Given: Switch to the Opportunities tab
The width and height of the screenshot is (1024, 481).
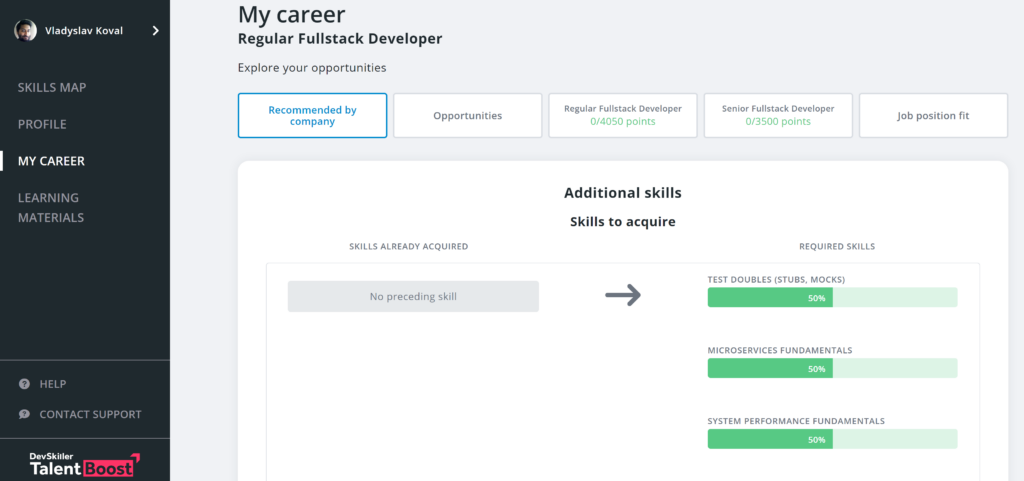Looking at the screenshot, I should pyautogui.click(x=467, y=116).
